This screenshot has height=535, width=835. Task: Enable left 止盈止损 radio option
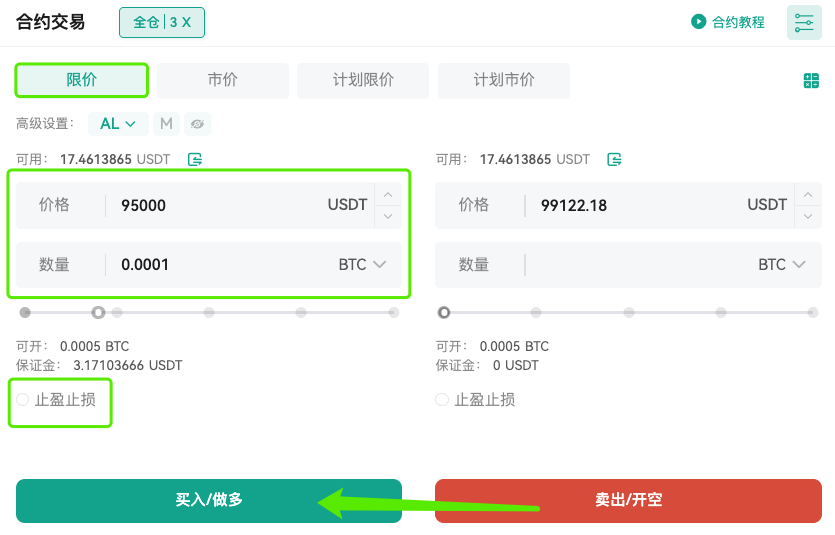pos(22,399)
